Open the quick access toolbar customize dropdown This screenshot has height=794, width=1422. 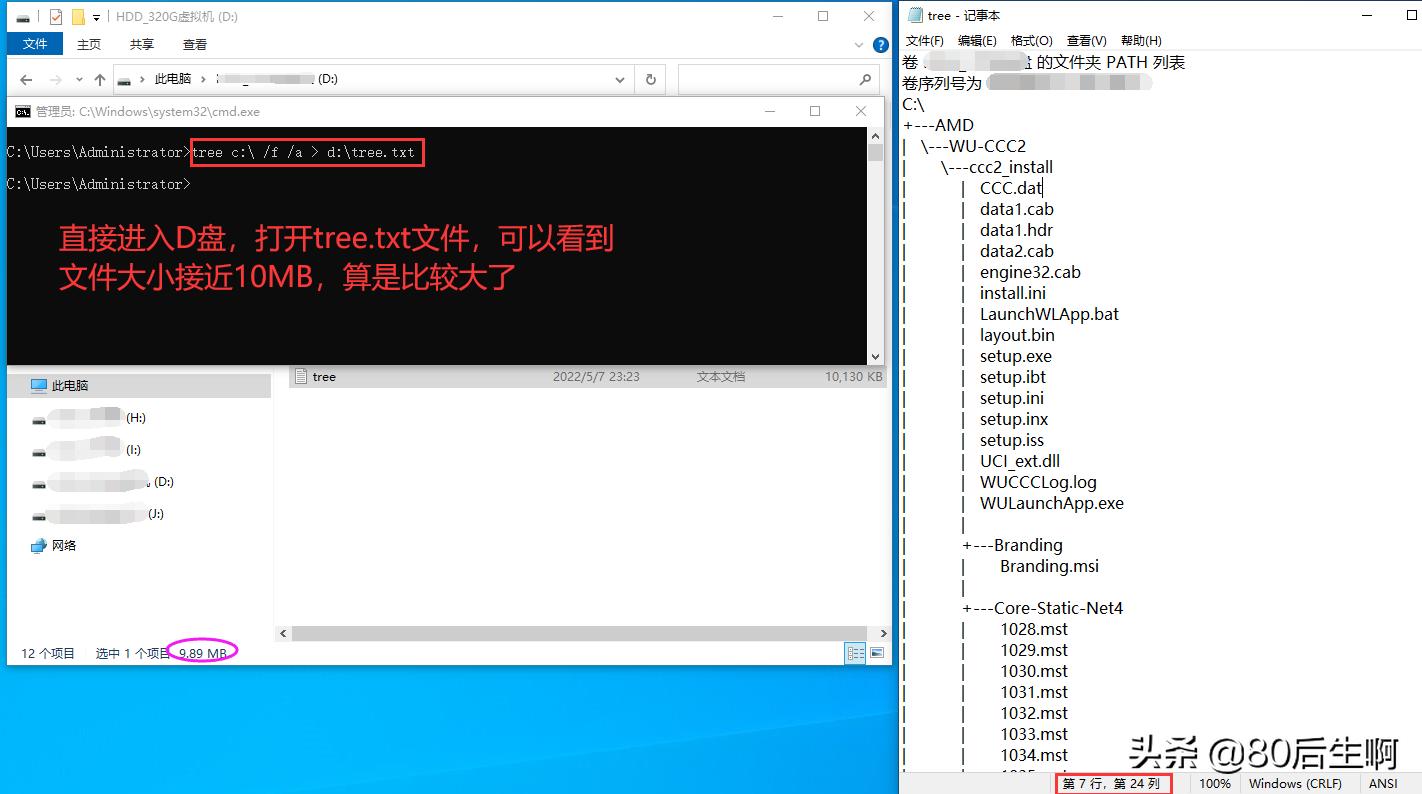point(96,17)
